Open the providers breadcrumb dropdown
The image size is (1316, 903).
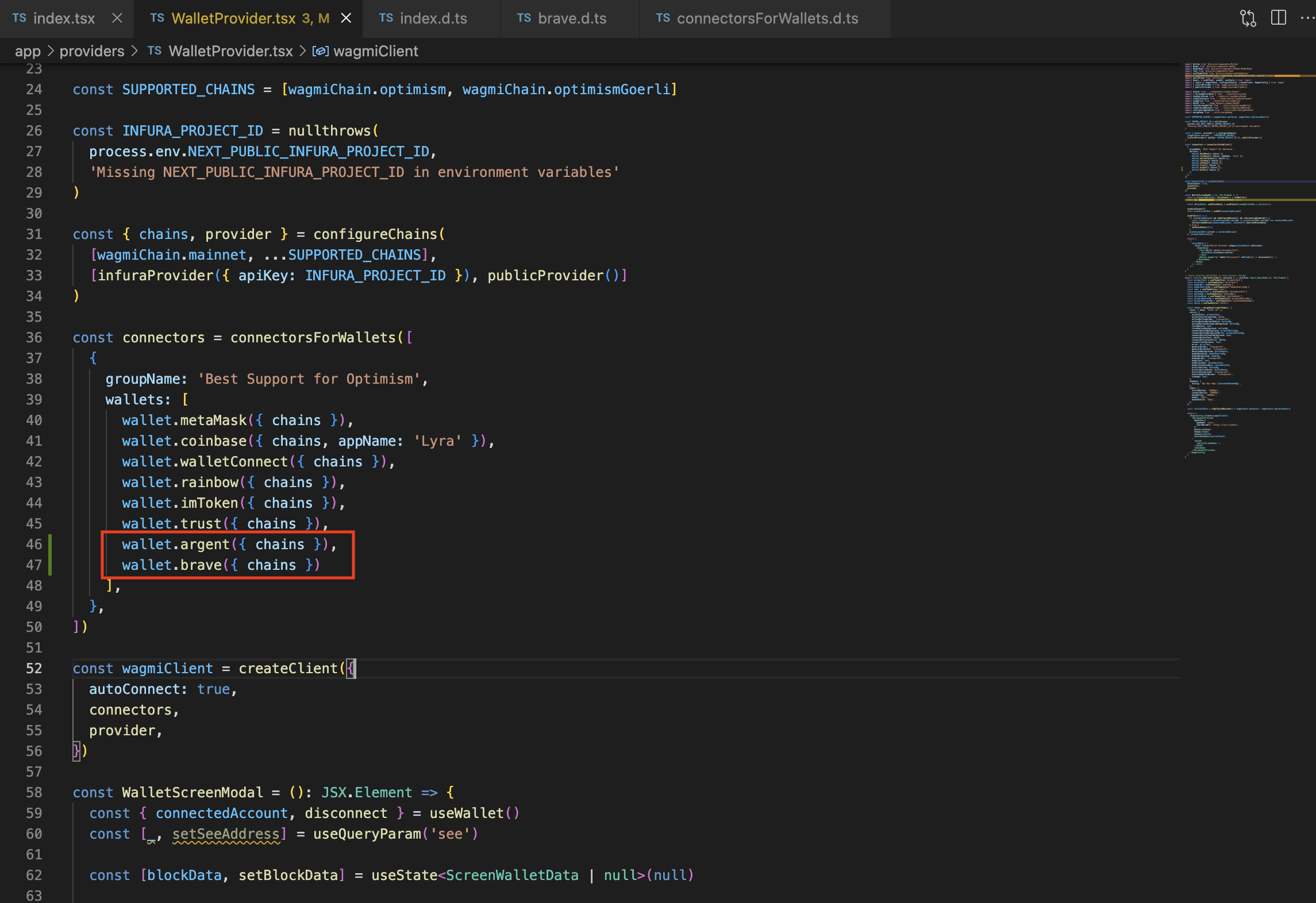point(92,51)
